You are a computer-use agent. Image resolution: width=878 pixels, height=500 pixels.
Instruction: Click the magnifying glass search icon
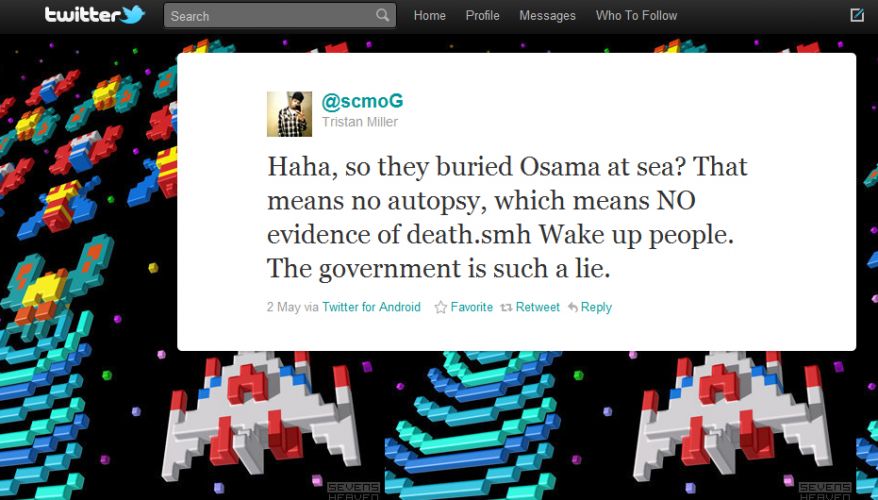pyautogui.click(x=382, y=15)
